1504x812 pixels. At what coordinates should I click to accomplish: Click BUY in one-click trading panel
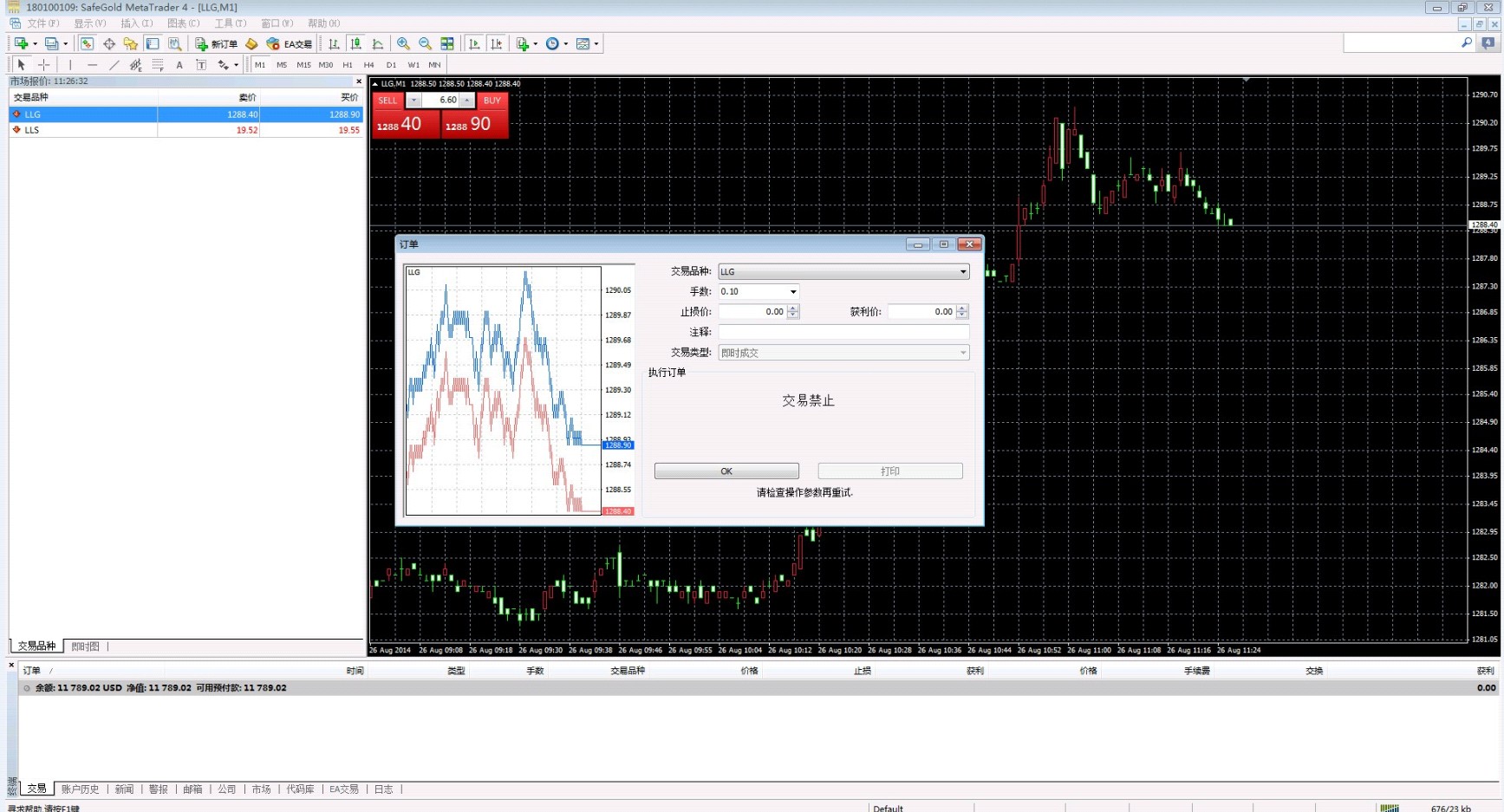coord(492,101)
